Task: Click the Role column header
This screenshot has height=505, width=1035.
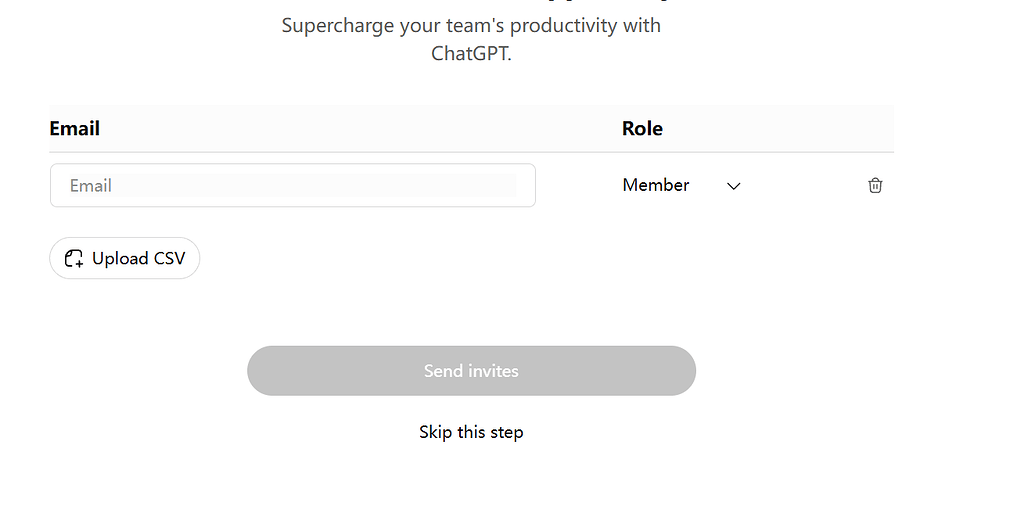Action: click(x=642, y=128)
